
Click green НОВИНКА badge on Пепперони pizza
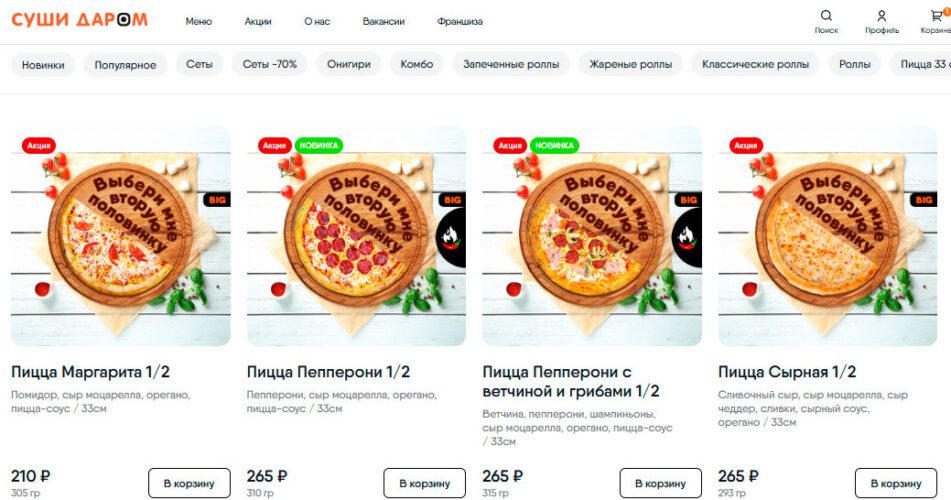(x=319, y=146)
